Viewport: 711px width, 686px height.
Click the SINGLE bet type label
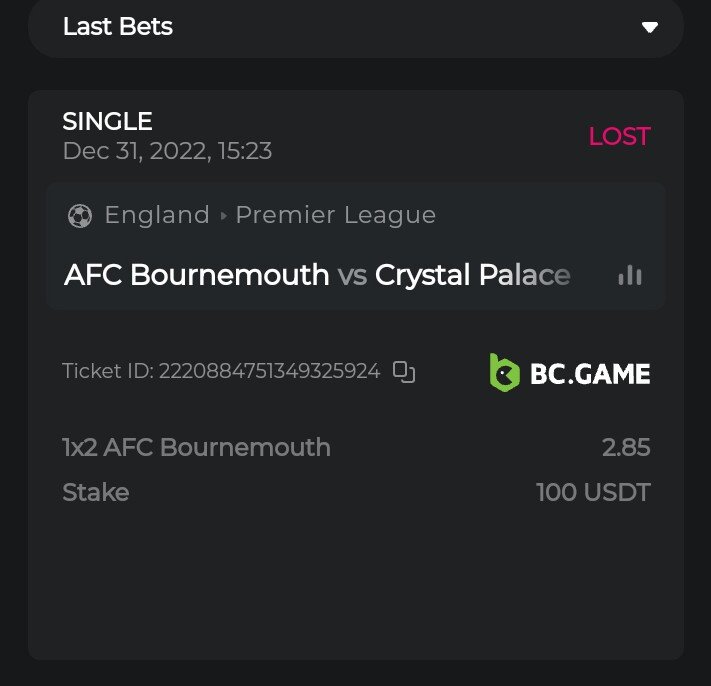pos(107,122)
